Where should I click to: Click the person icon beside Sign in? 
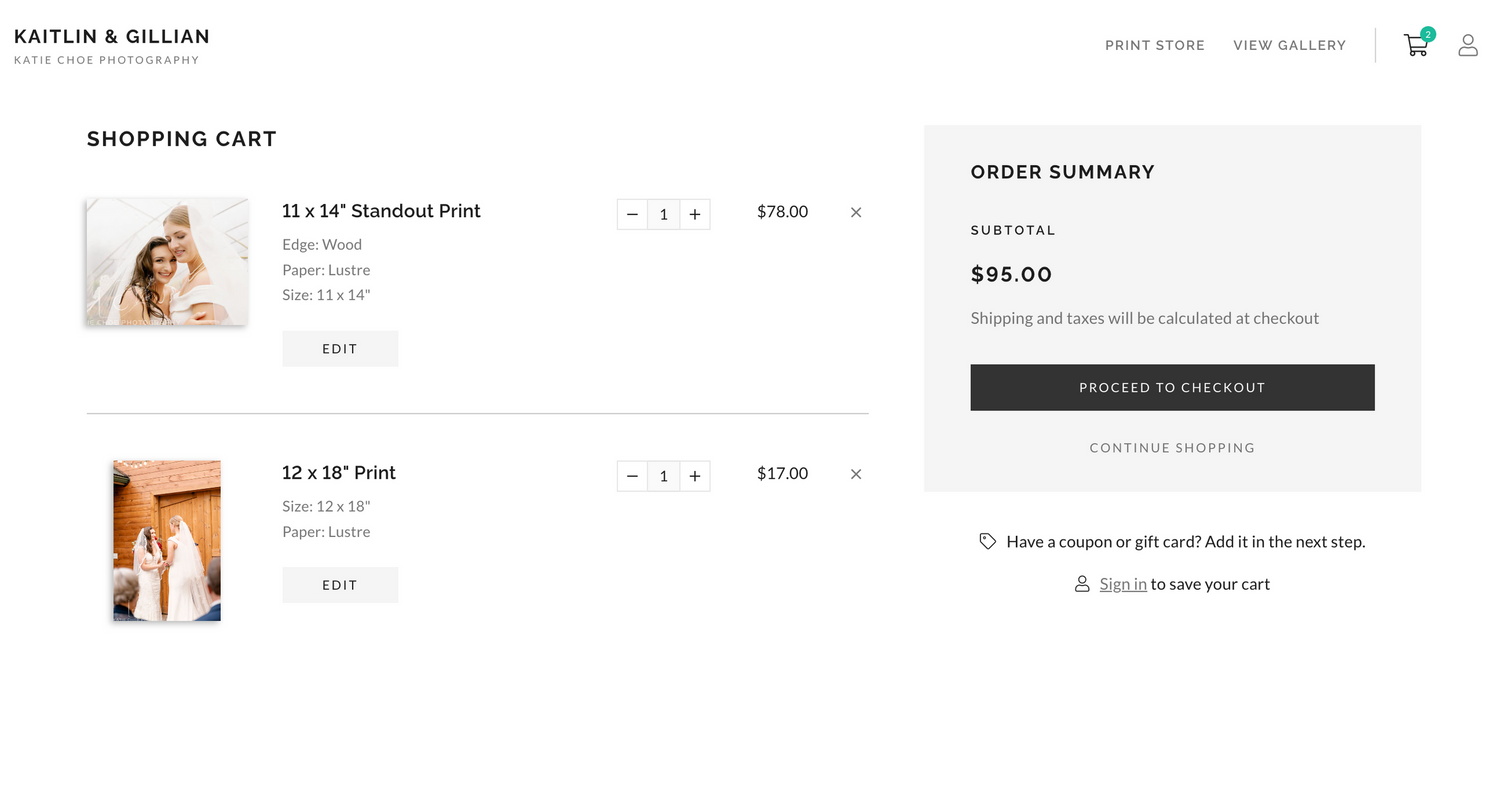(x=1082, y=584)
